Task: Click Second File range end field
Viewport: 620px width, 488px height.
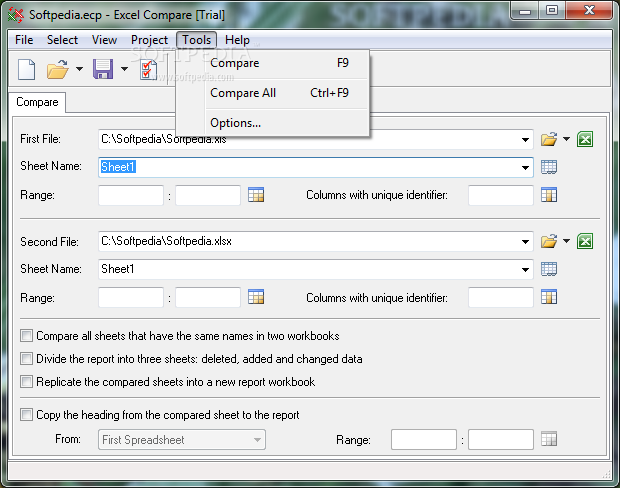Action: tap(208, 297)
